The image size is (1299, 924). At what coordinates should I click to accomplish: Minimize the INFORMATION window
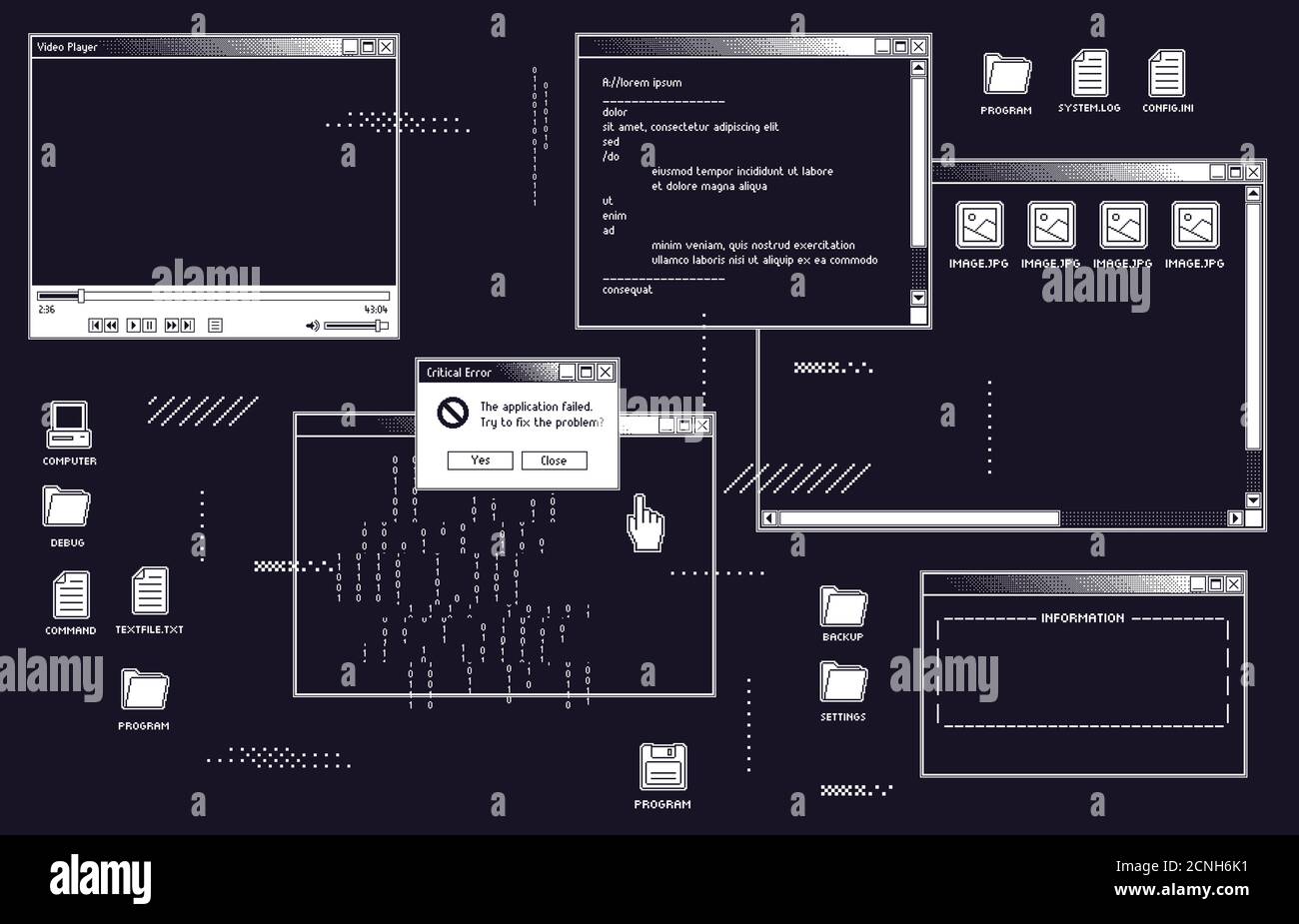pos(1197,584)
